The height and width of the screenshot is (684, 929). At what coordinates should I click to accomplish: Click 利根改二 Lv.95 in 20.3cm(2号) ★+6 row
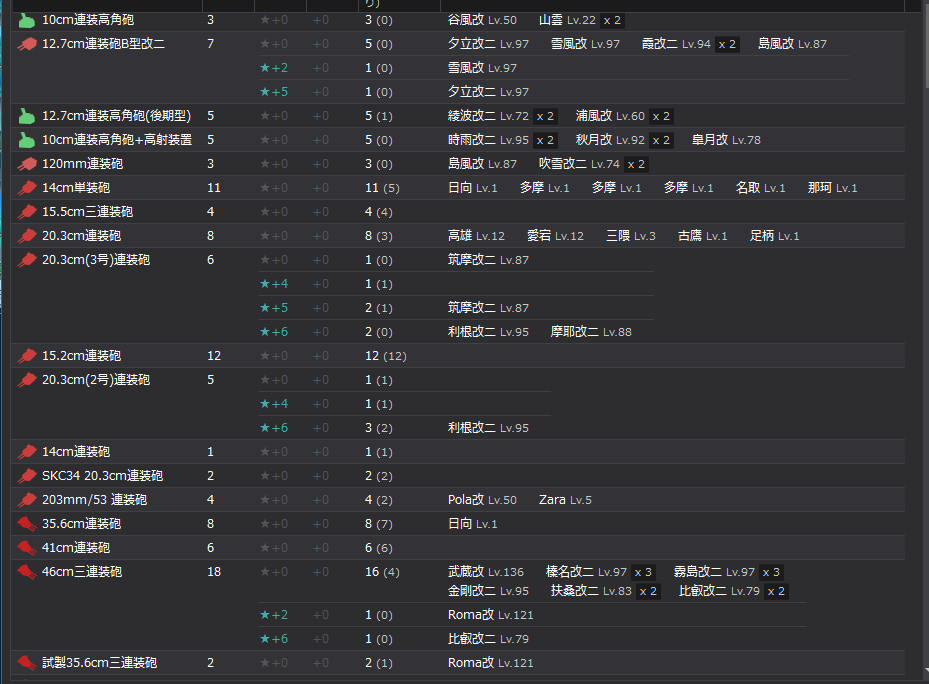[488, 428]
